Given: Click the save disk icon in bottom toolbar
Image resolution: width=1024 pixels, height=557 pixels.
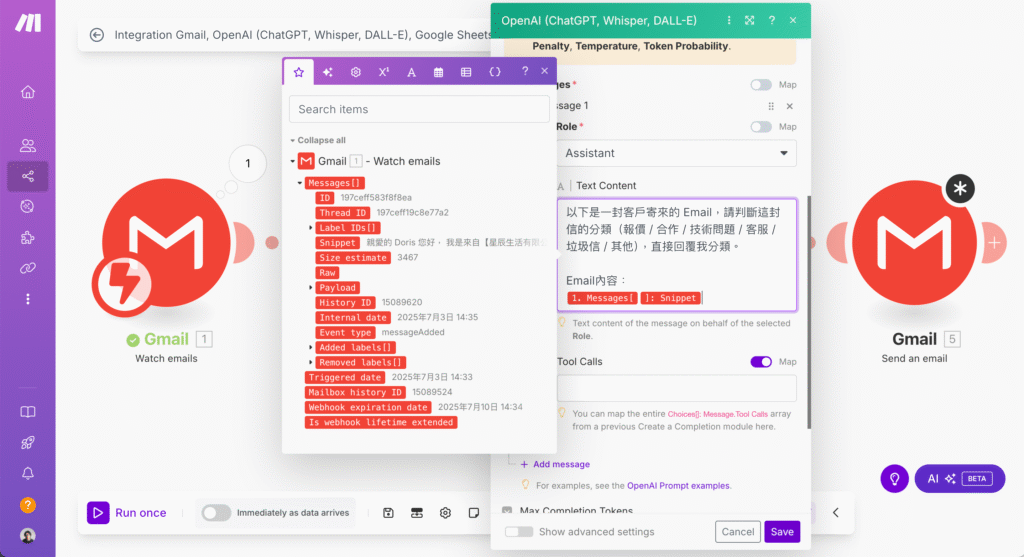Looking at the screenshot, I should pyautogui.click(x=388, y=513).
